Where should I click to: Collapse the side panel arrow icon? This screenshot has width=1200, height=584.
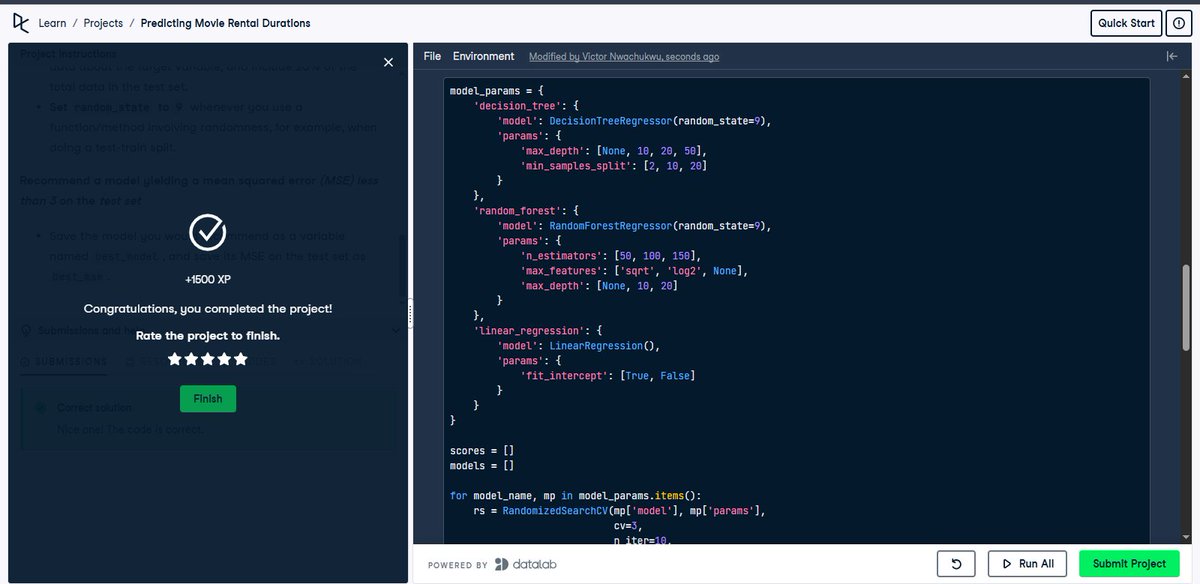1172,56
